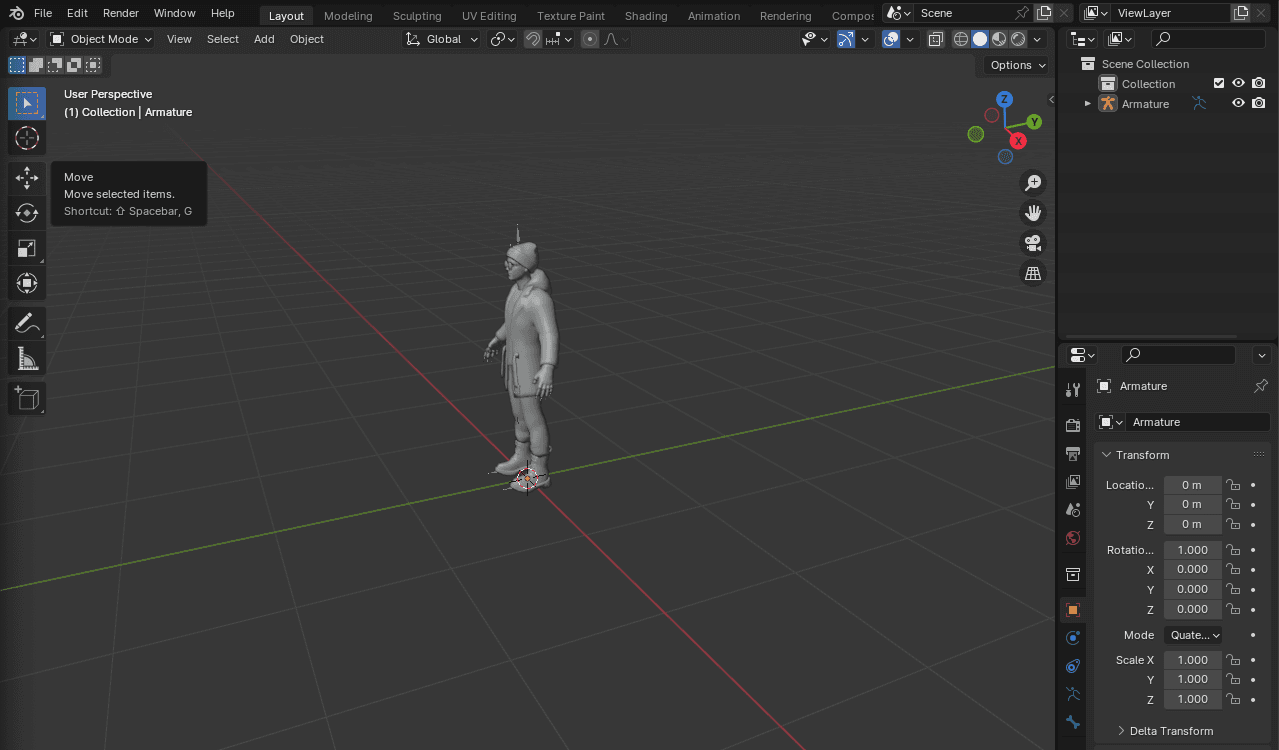The height and width of the screenshot is (750, 1279).
Task: Click the Scale X value field
Action: point(1192,659)
